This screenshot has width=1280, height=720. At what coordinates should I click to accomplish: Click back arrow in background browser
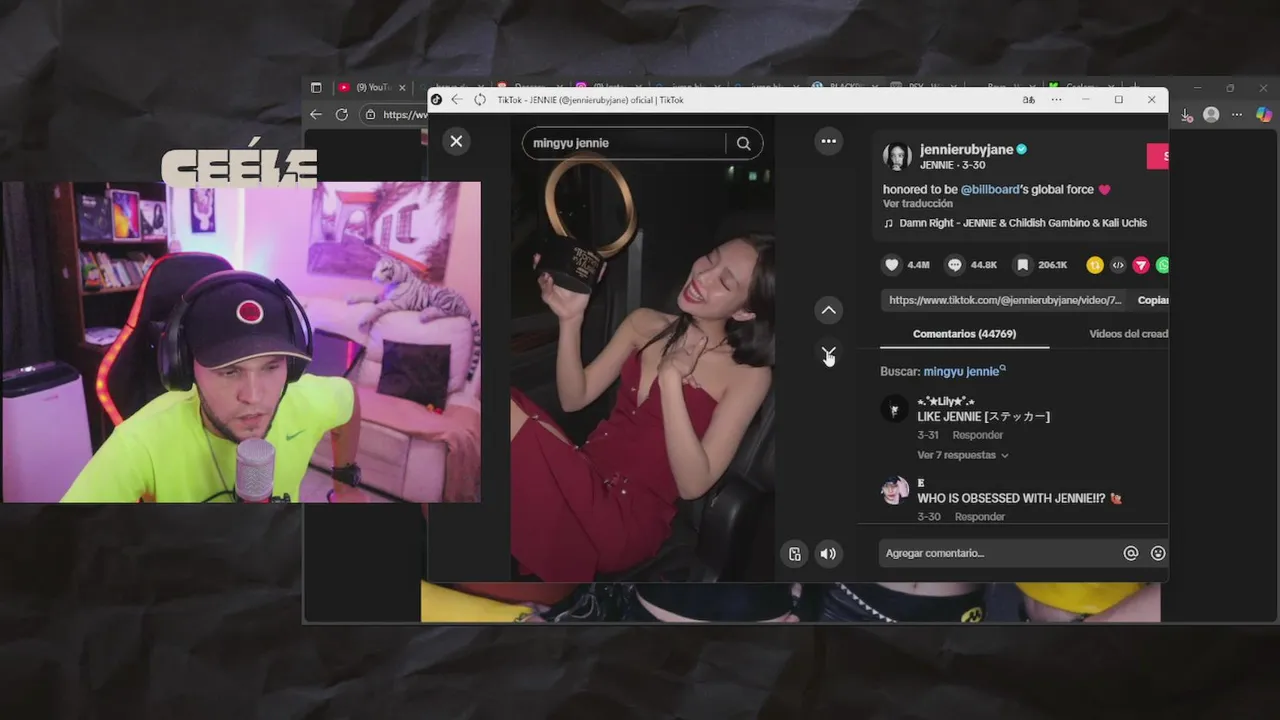(316, 114)
